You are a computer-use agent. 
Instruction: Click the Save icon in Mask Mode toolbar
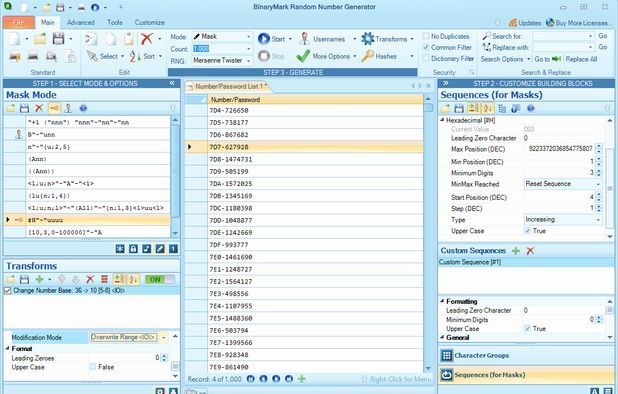24,108
